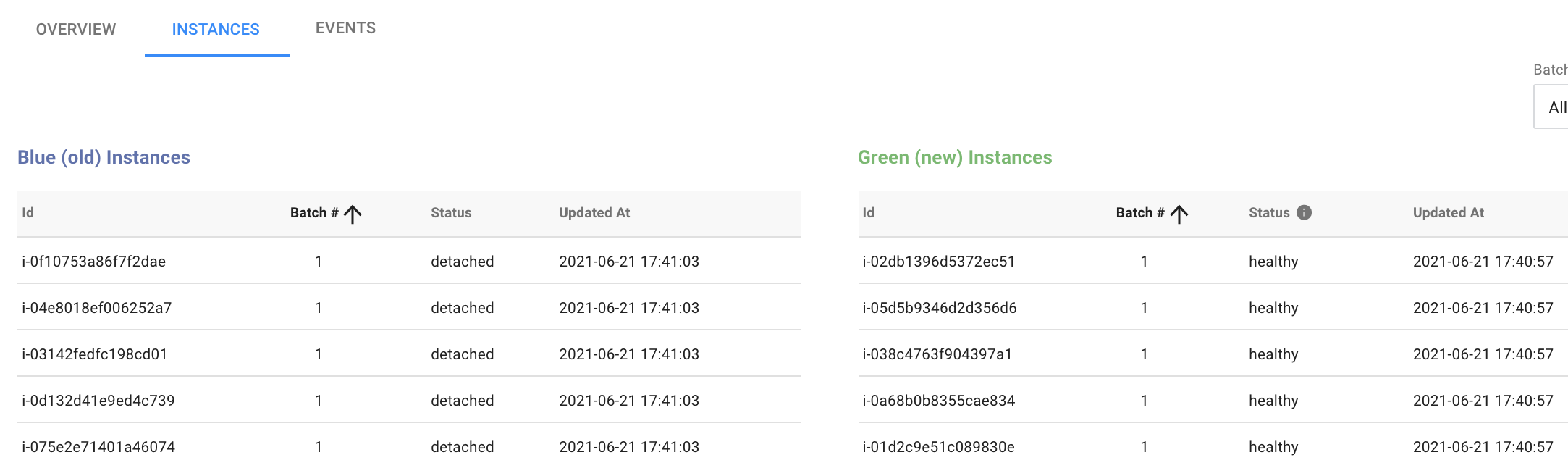Click the Status info icon
This screenshot has height=468, width=1568.
tap(1304, 212)
